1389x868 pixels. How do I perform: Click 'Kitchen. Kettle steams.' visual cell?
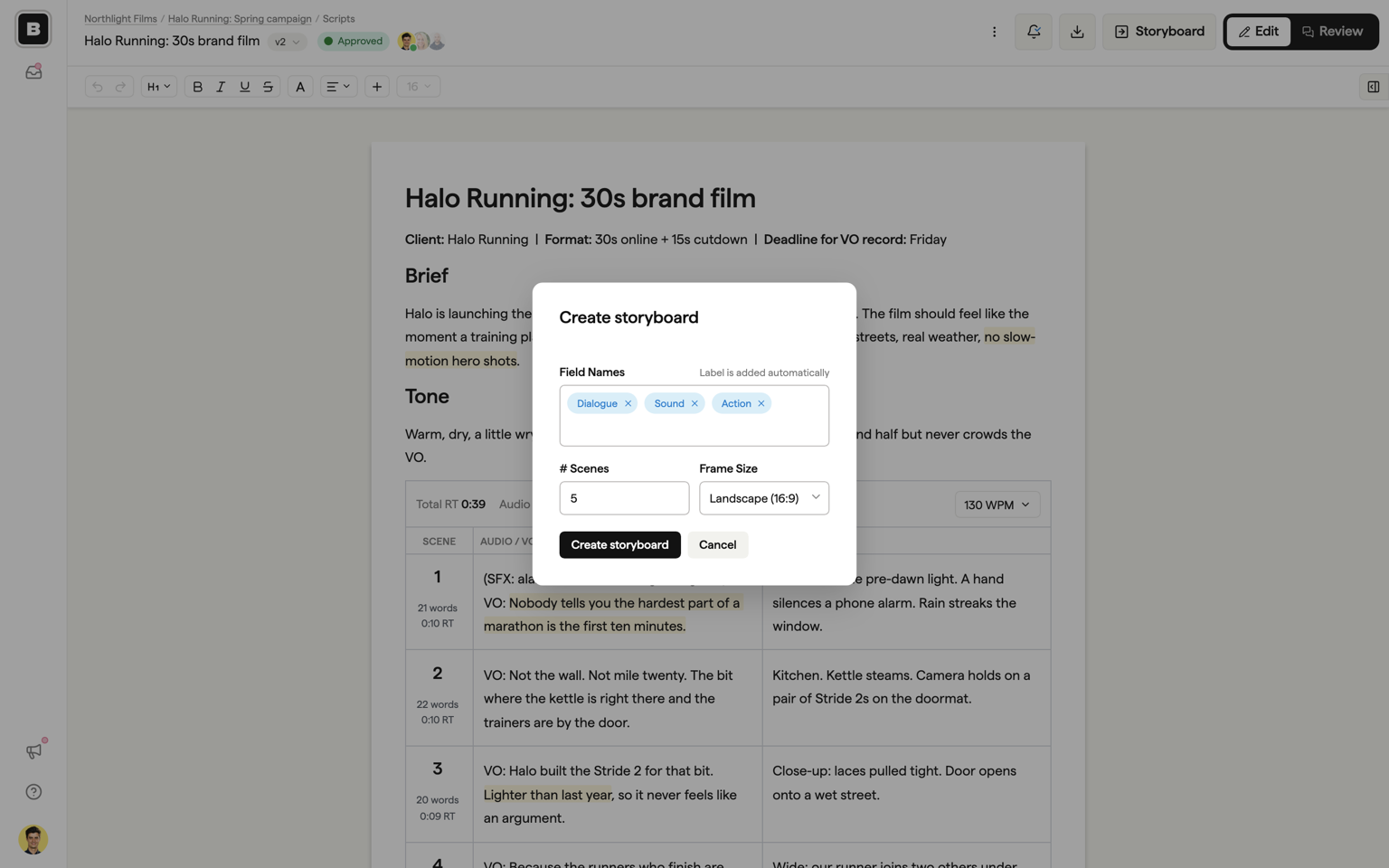[x=905, y=697]
